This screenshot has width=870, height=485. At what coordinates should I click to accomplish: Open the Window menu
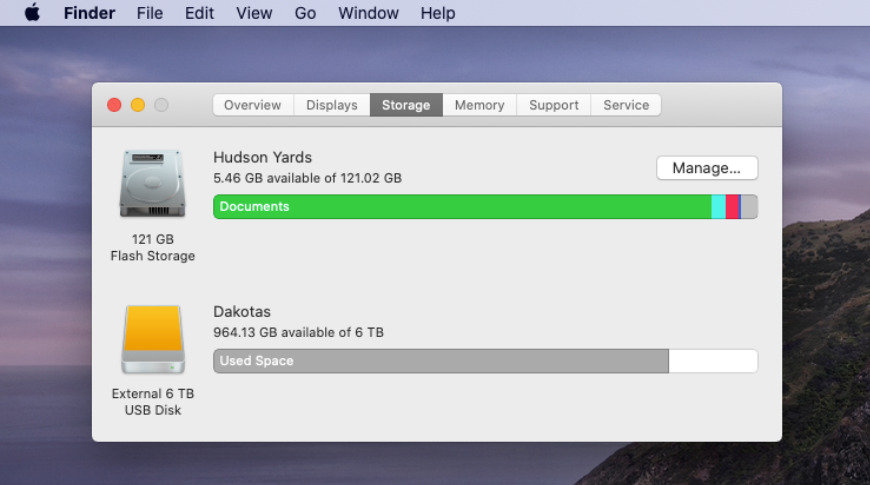click(368, 13)
